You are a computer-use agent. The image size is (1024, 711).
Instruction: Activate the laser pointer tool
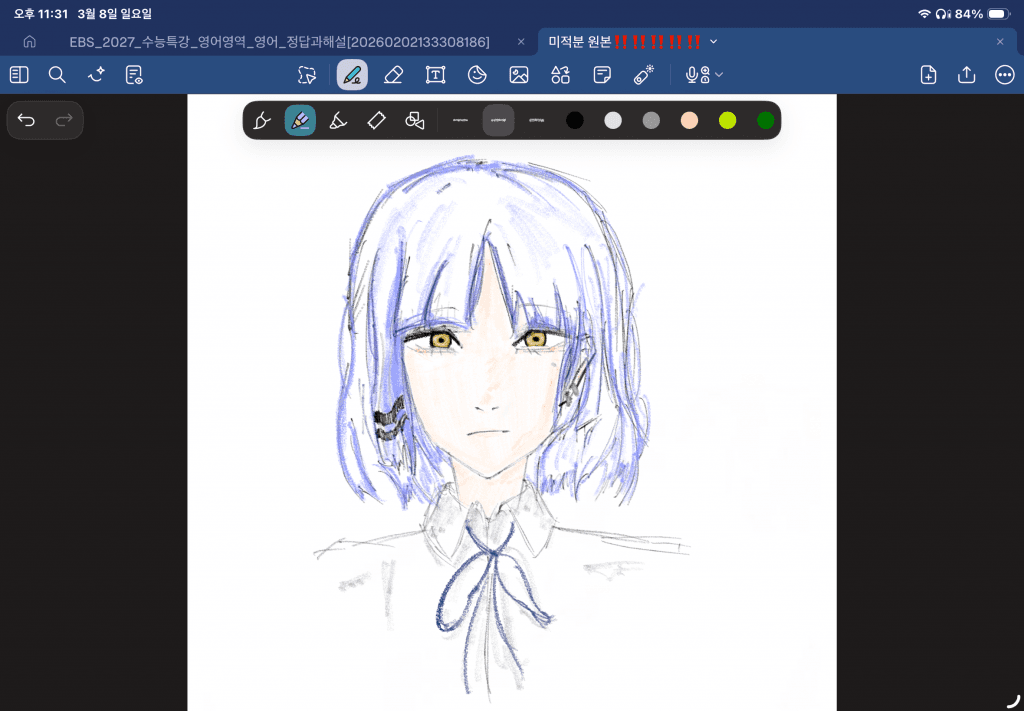[643, 75]
